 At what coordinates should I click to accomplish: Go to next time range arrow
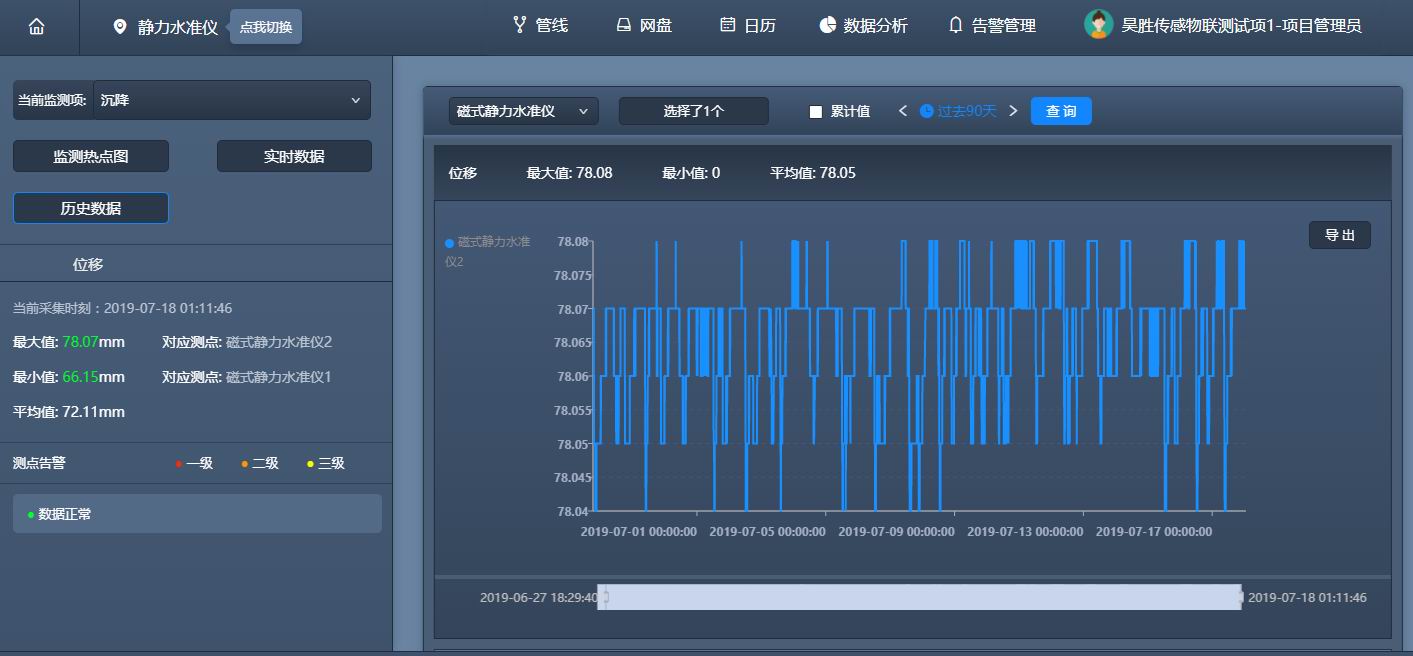click(x=1013, y=111)
